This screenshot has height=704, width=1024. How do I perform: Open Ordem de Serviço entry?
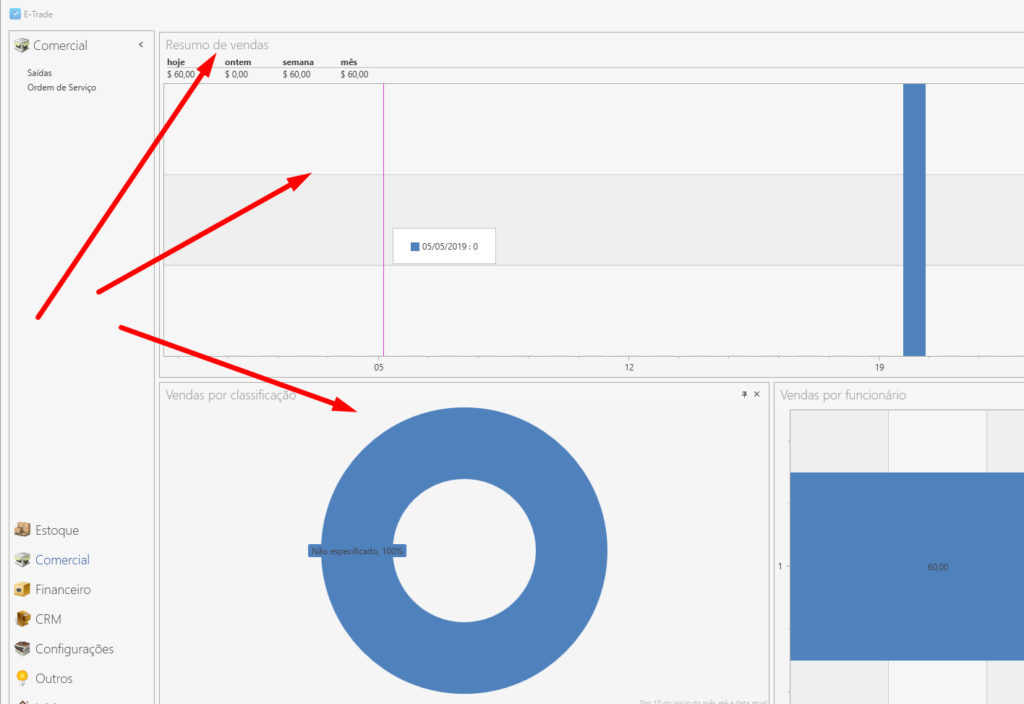point(61,88)
